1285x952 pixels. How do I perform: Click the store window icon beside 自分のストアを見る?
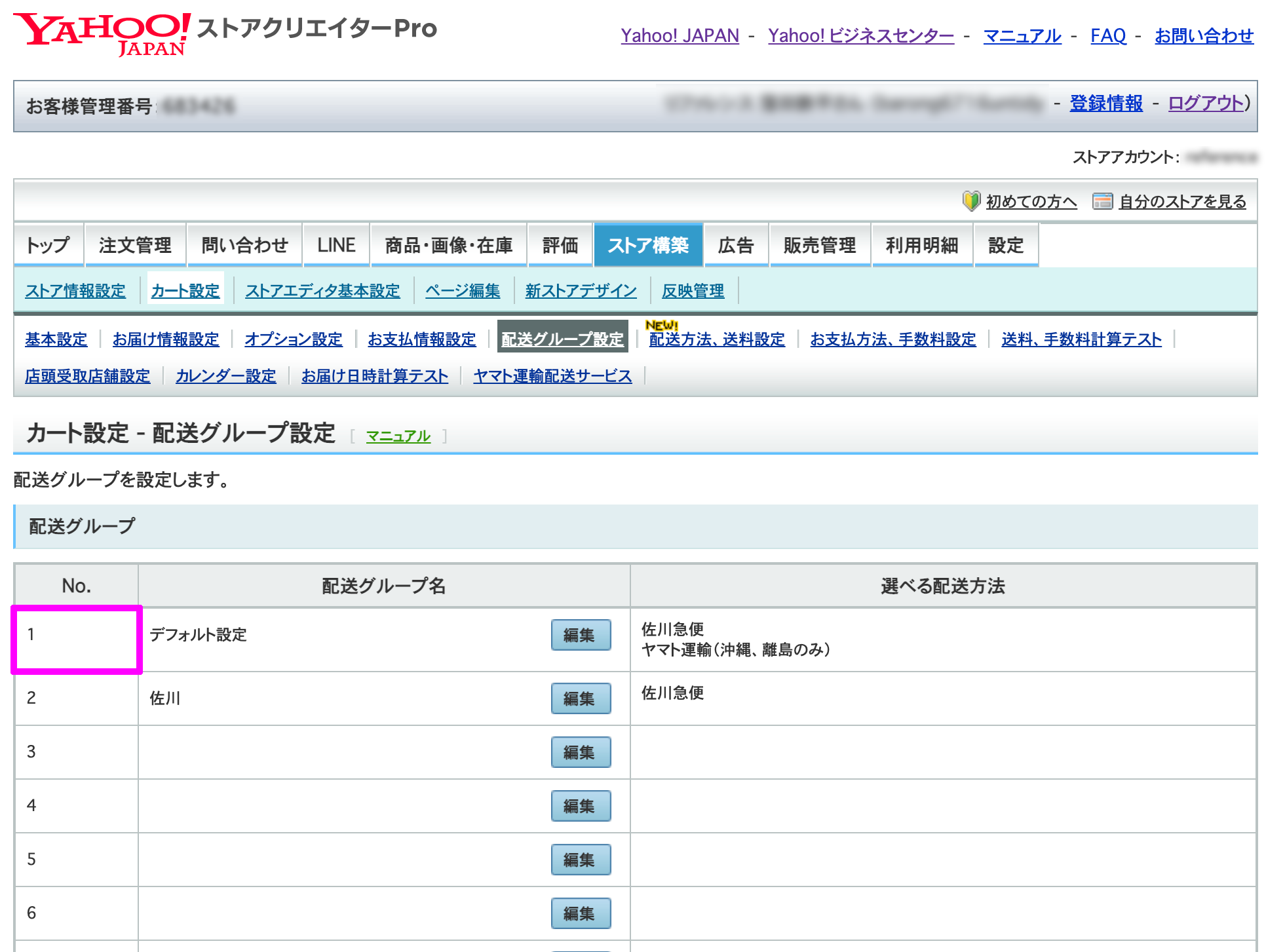coord(1103,201)
